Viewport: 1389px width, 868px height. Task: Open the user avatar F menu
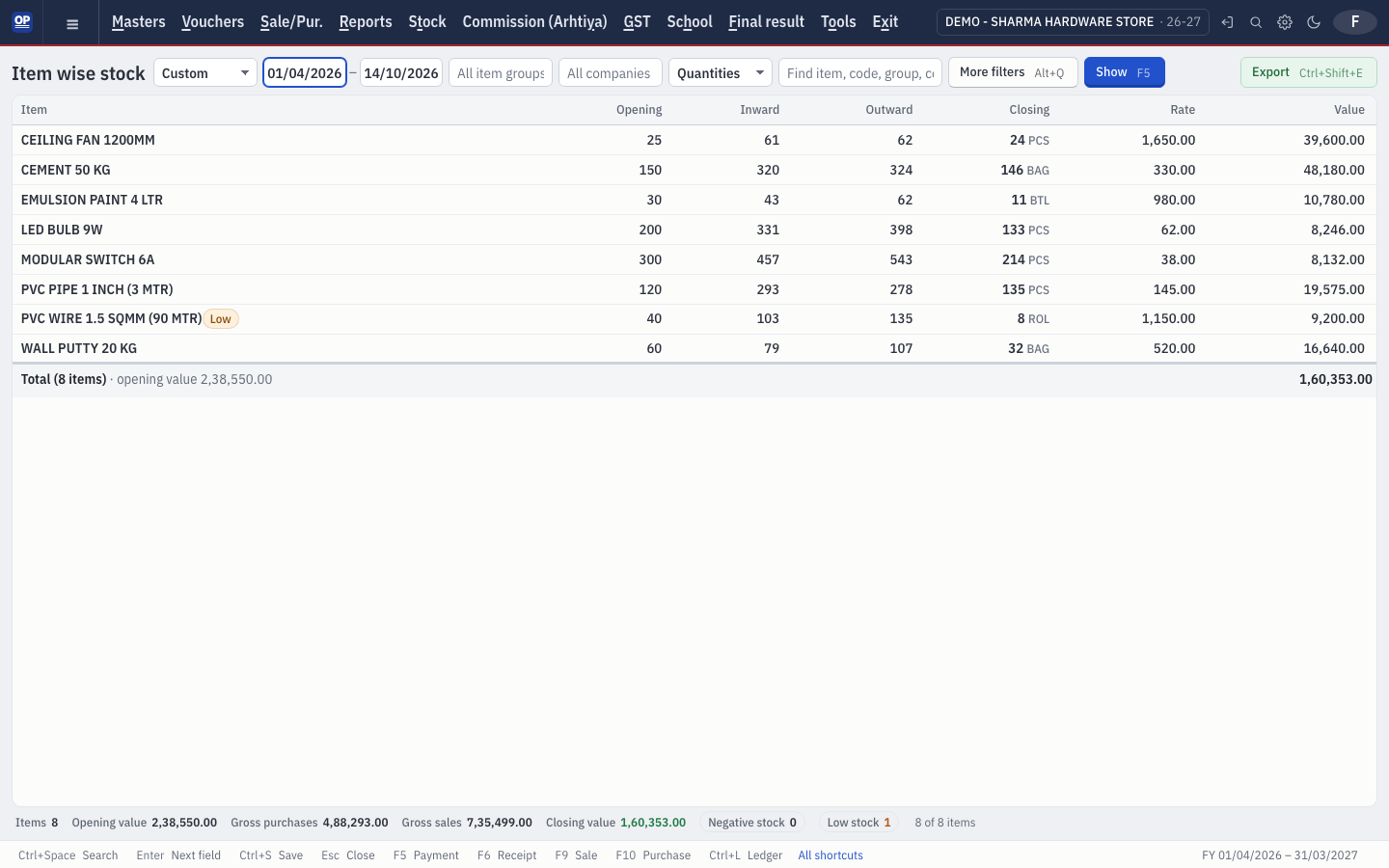click(x=1355, y=22)
